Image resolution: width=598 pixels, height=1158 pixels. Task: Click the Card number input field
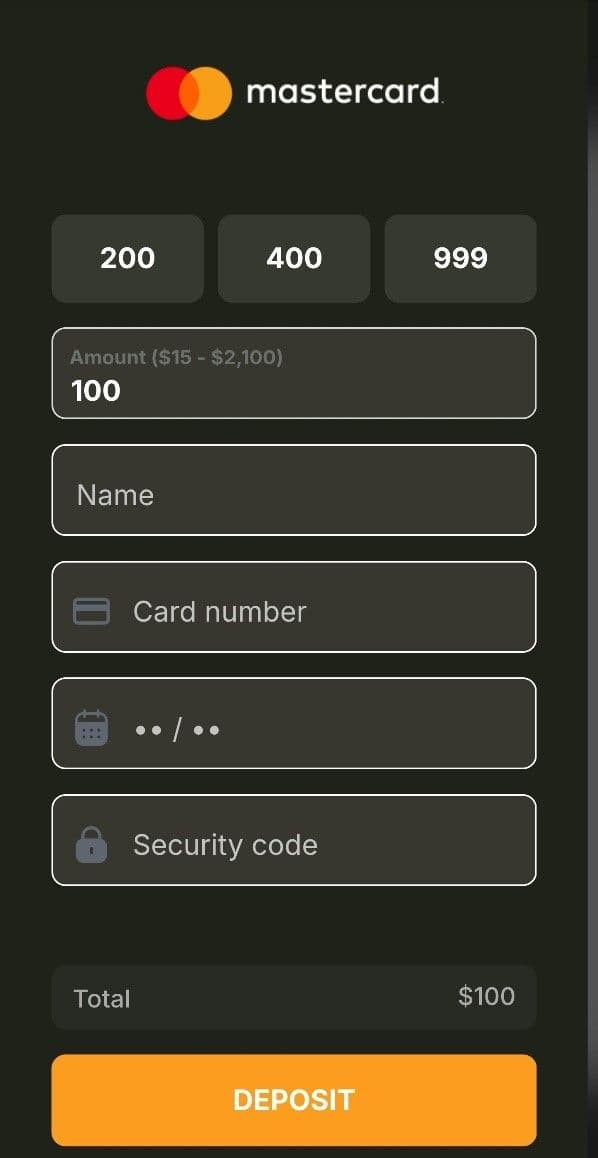click(293, 610)
